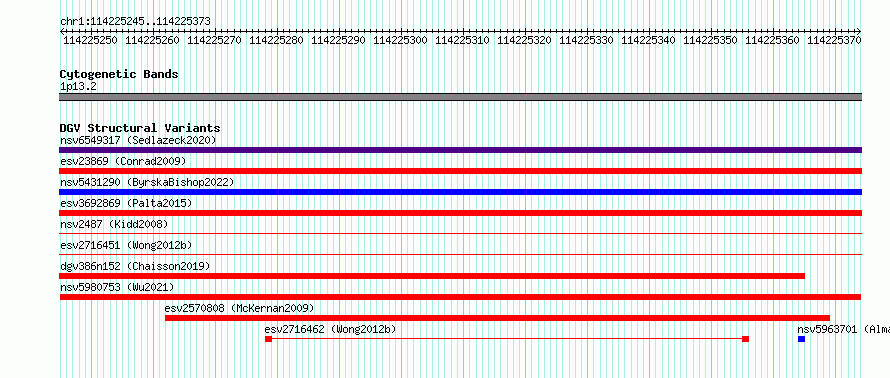Click the red esv2570808 variant bar
The image size is (890, 378).
click(497, 318)
